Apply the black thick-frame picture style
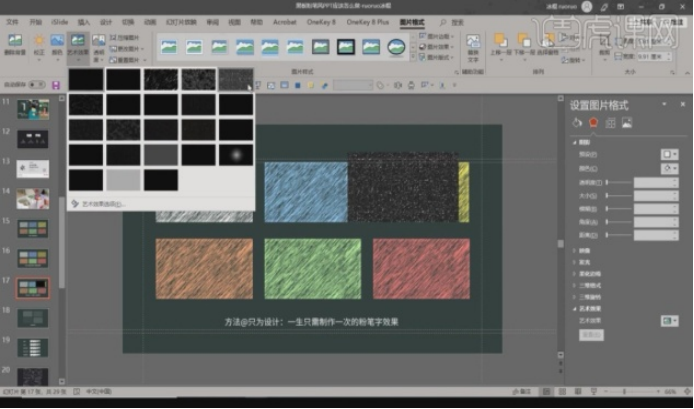Image resolution: width=694 pixels, height=409 pixels. point(346,46)
